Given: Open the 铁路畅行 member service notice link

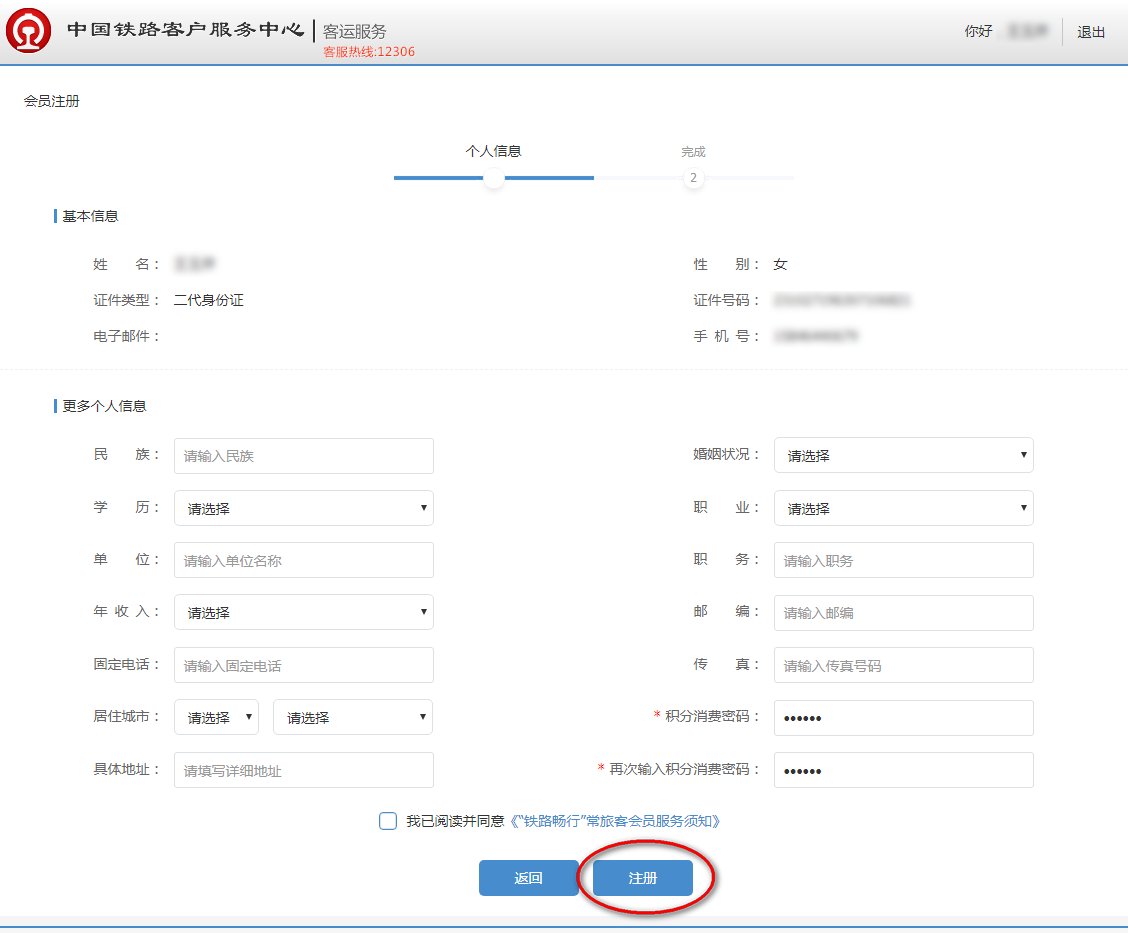Looking at the screenshot, I should 614,821.
